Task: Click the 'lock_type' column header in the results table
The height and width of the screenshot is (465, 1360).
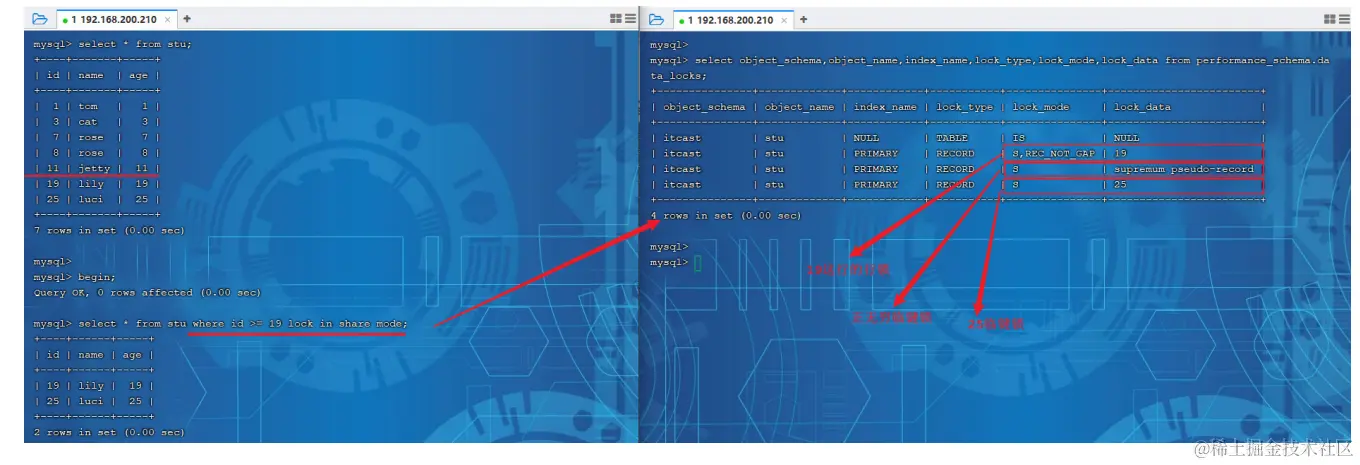Action: [x=965, y=107]
